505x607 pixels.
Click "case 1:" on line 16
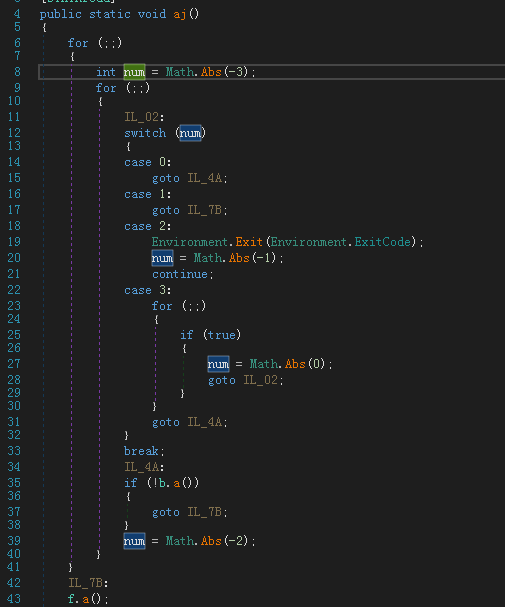(x=148, y=194)
